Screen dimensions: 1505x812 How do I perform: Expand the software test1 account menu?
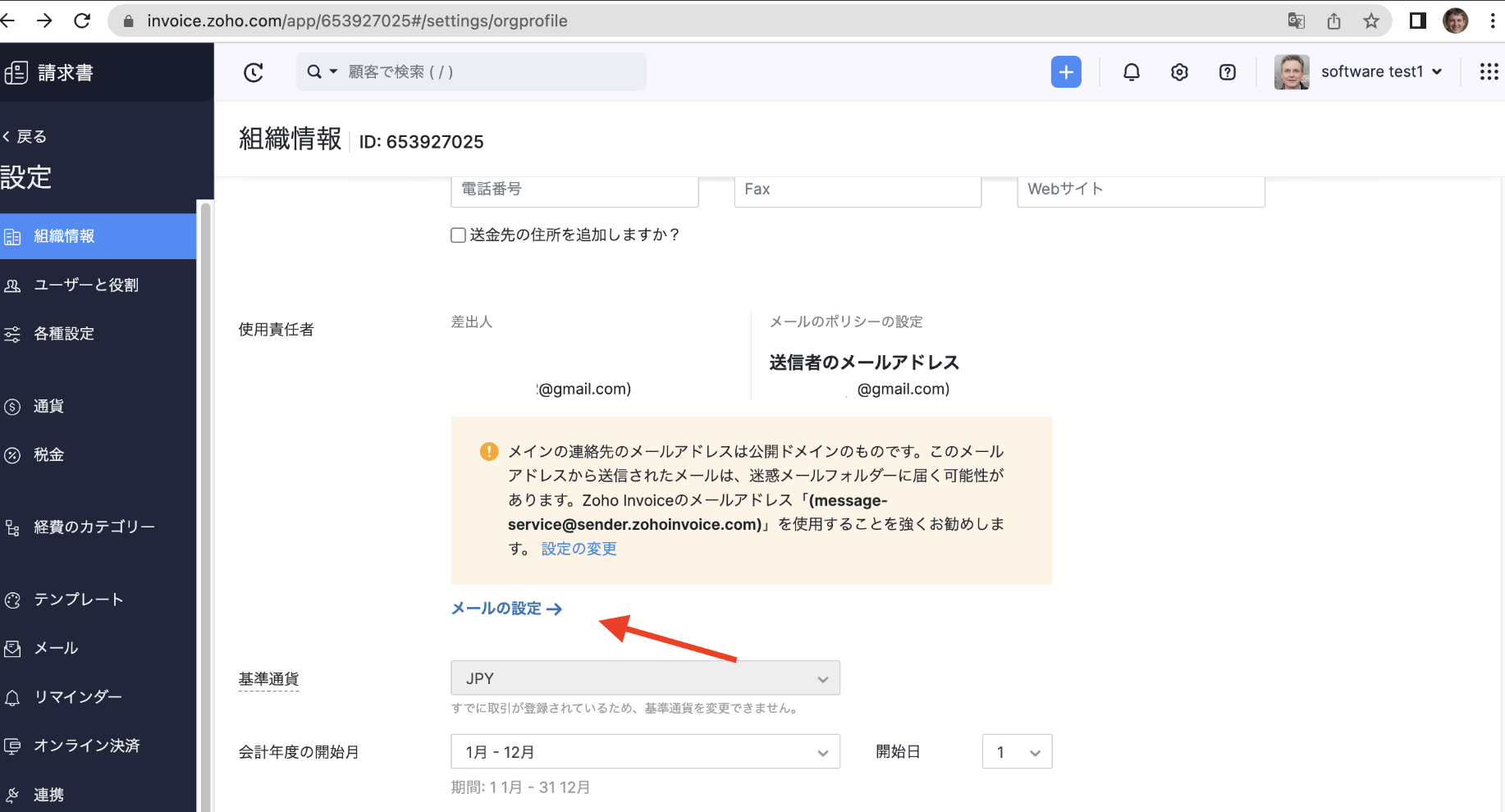(x=1381, y=72)
